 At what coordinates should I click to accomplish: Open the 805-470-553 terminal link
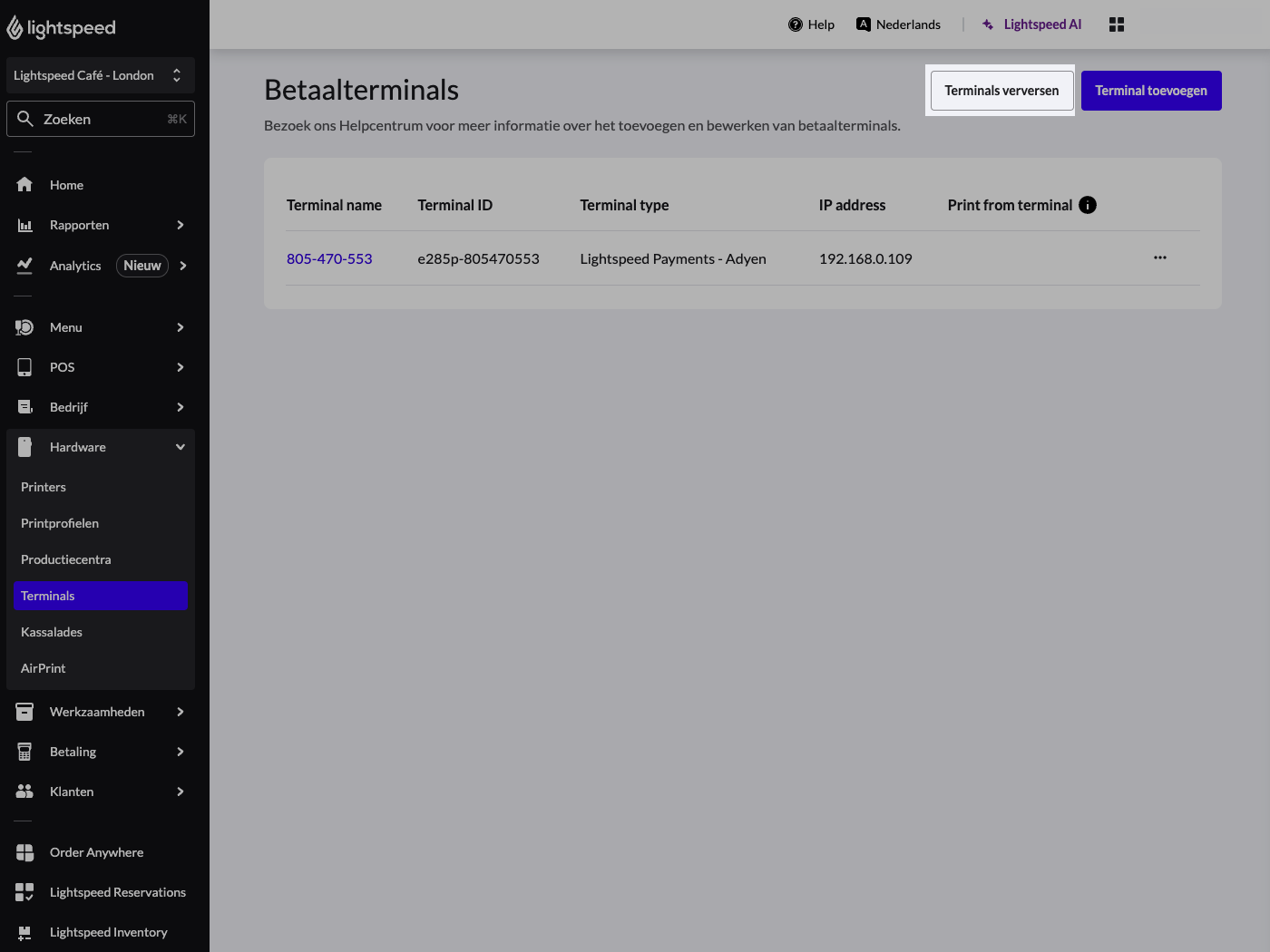329,258
